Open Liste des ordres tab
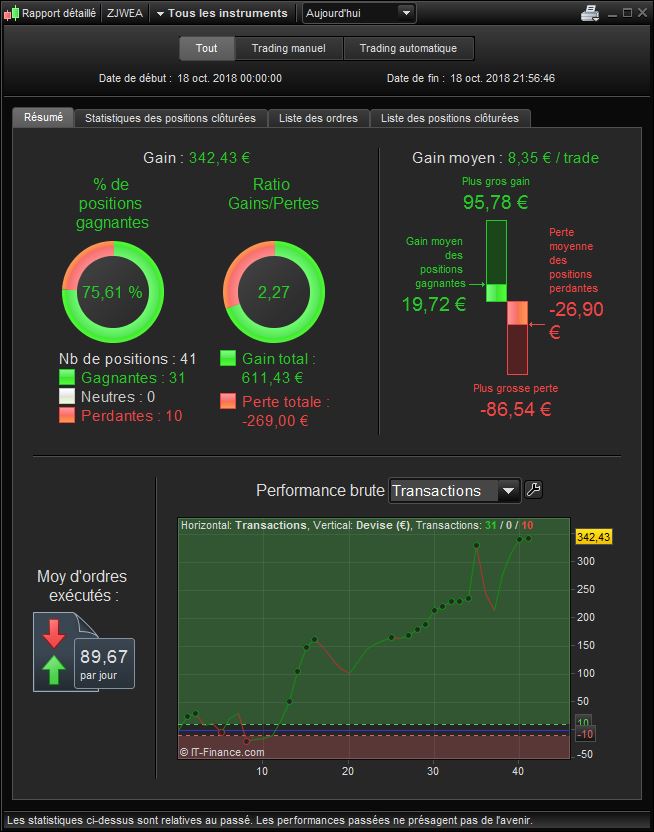 318,118
